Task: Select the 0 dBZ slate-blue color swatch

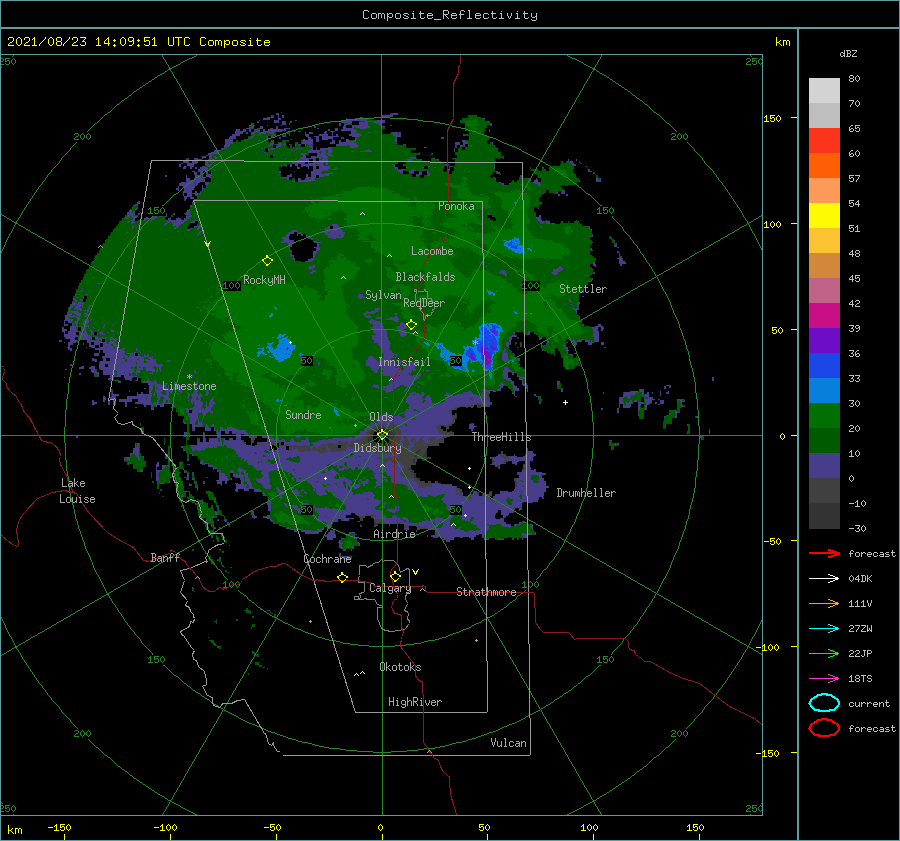Action: click(824, 466)
